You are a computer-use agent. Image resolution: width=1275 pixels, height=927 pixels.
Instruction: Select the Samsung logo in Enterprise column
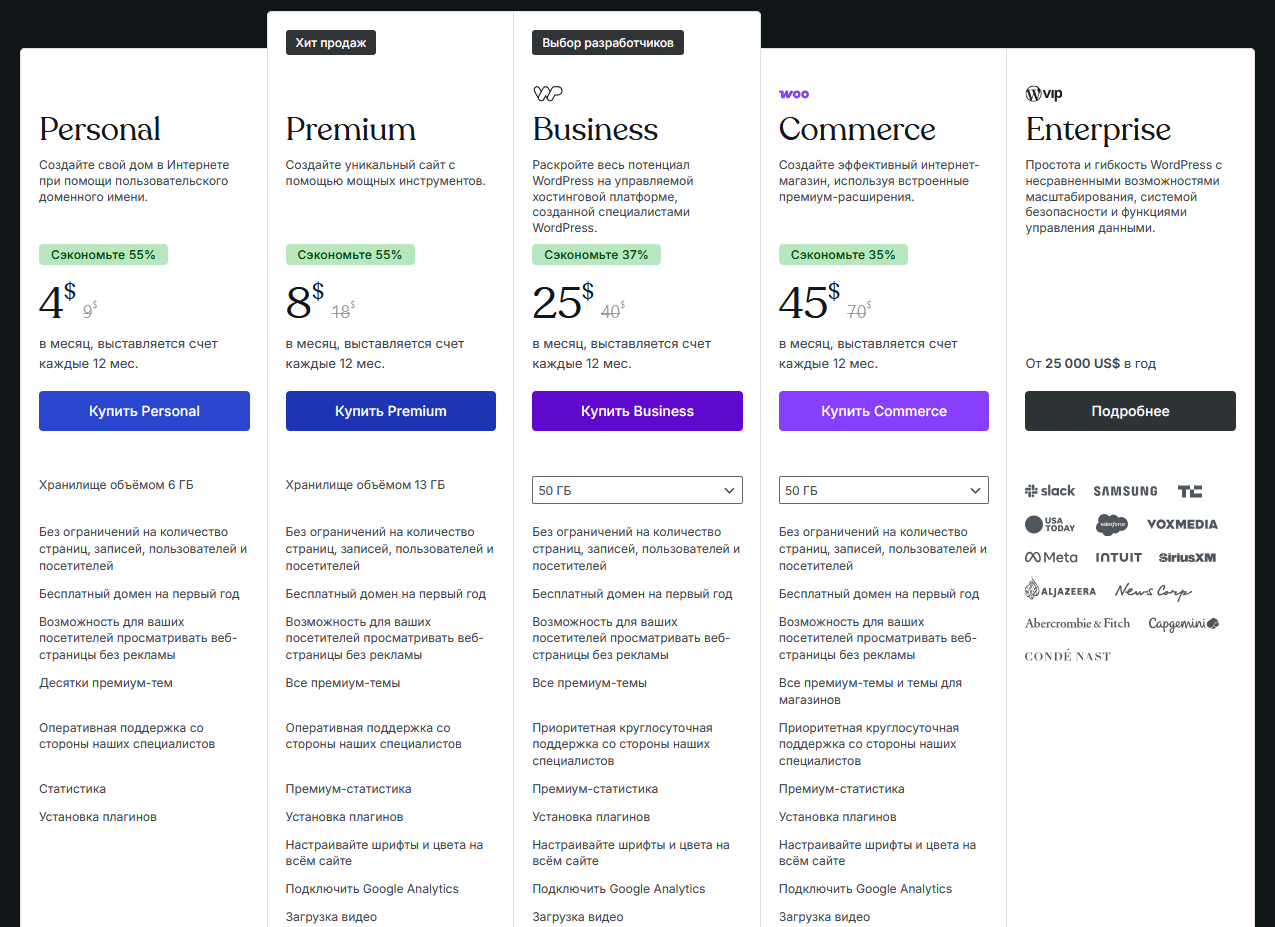coord(1125,491)
